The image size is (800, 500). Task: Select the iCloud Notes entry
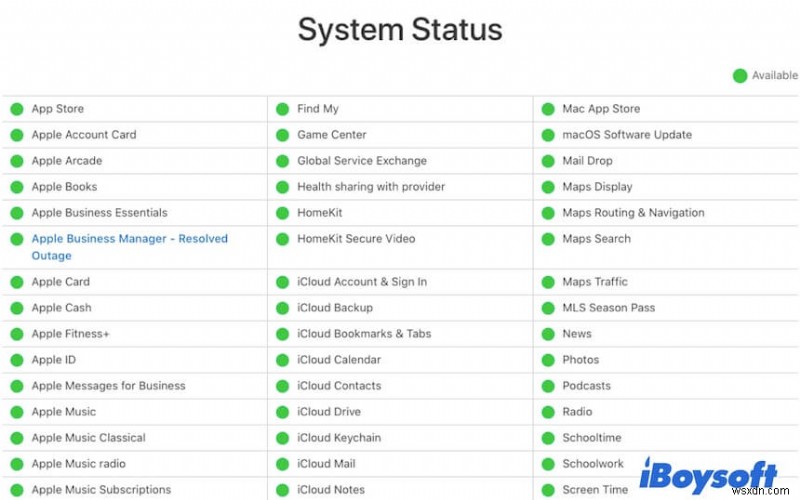tap(331, 490)
